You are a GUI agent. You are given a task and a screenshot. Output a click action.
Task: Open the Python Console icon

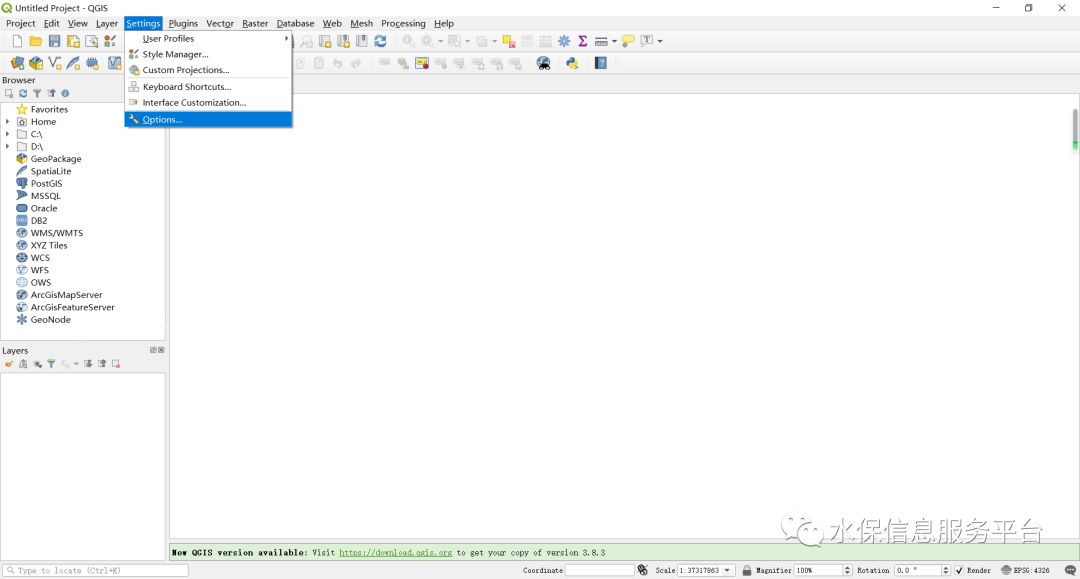coord(572,63)
